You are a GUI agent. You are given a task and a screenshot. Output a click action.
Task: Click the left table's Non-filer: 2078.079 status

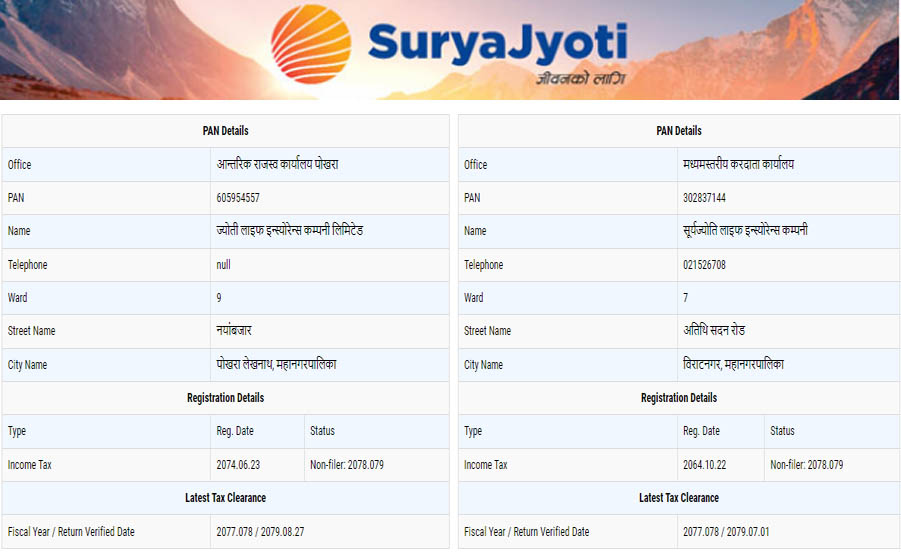(347, 465)
